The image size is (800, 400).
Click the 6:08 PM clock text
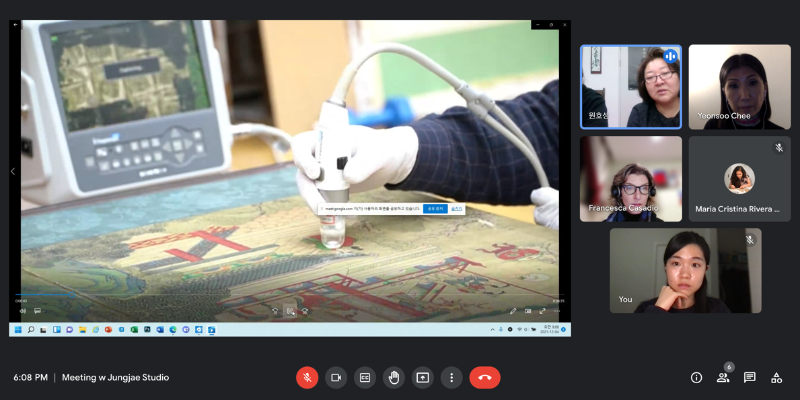point(31,378)
